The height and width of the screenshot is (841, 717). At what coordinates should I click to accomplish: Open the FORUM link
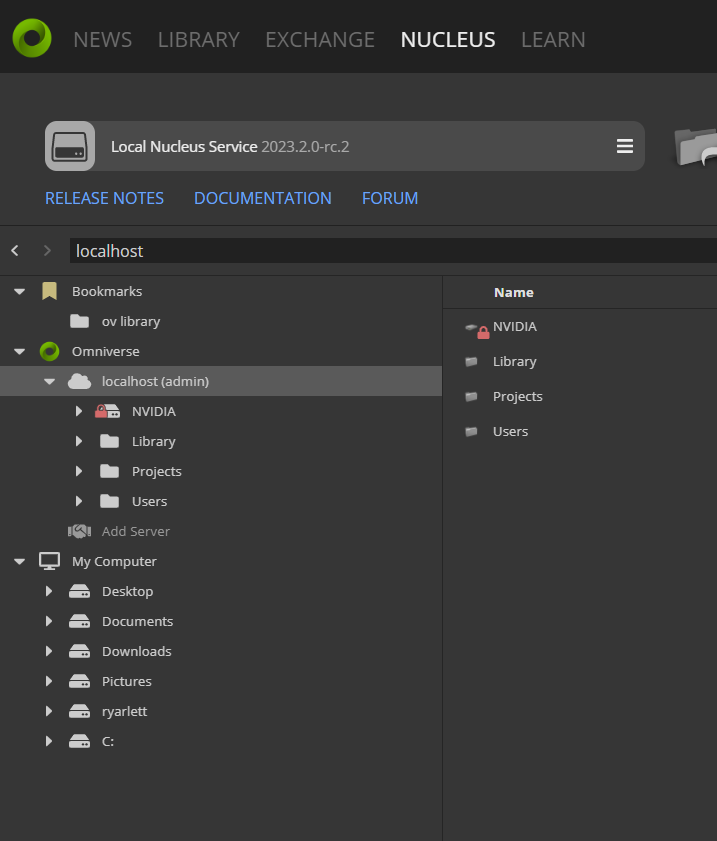[390, 198]
